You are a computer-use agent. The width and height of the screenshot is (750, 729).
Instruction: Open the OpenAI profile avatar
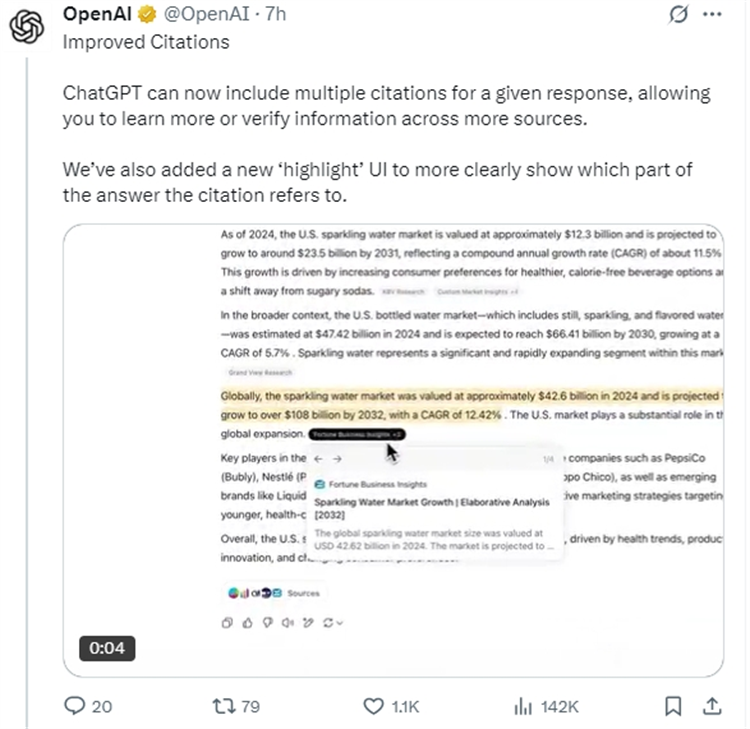point(27,27)
